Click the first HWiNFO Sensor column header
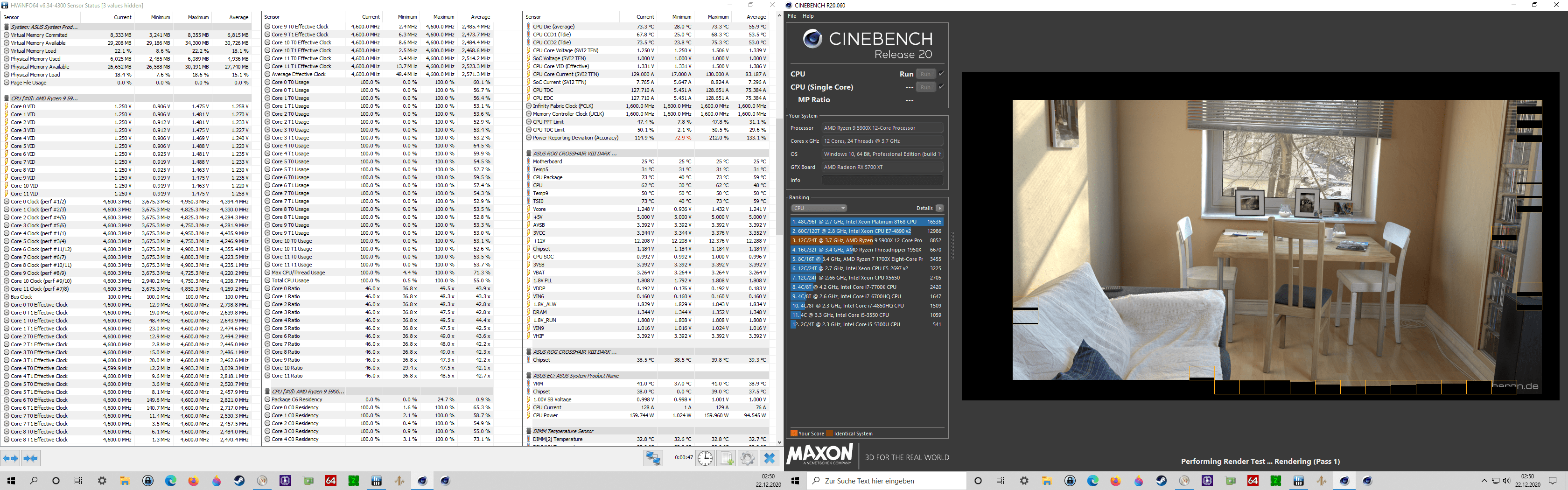The image size is (1568, 490). point(42,17)
